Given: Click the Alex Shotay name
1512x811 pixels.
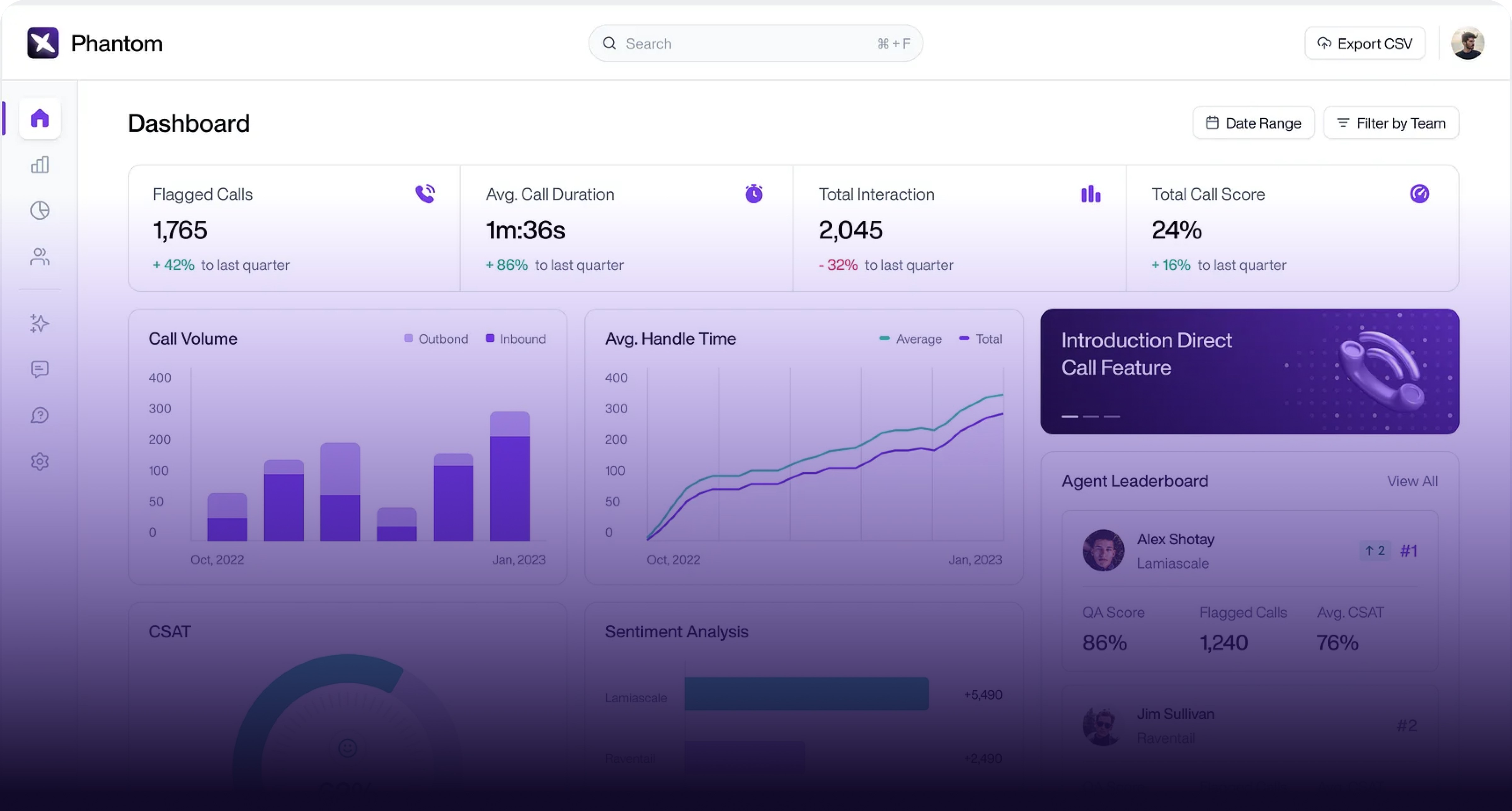Looking at the screenshot, I should click(x=1175, y=539).
